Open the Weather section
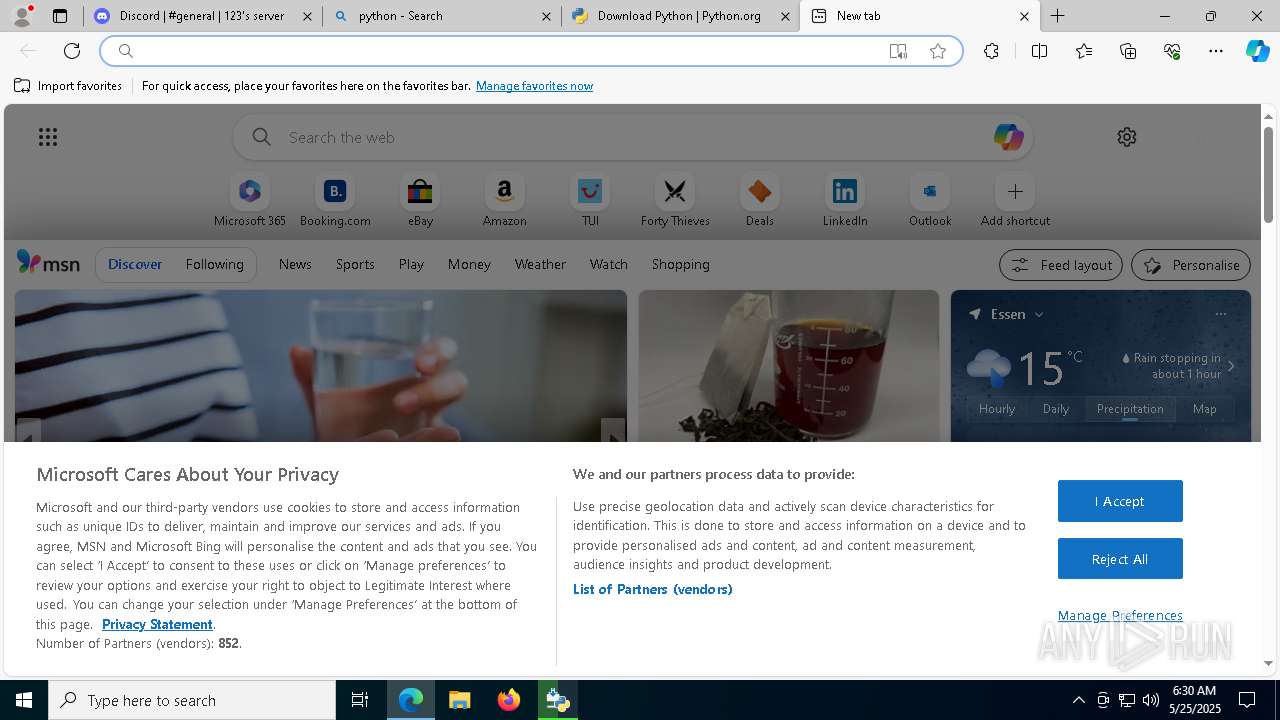The height and width of the screenshot is (720, 1280). pos(540,264)
